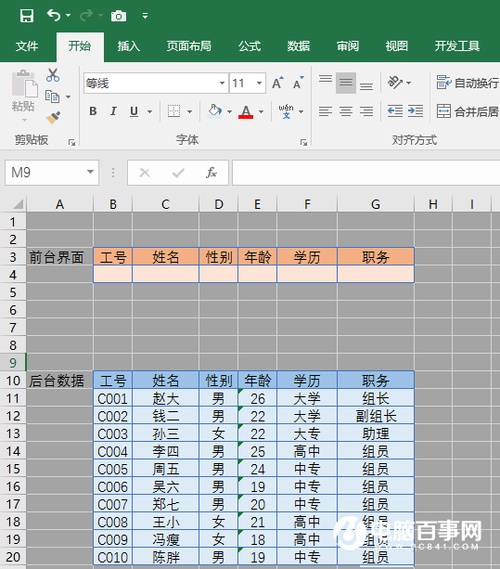
Task: Open the undo history dropdown arrow
Action: [68, 16]
